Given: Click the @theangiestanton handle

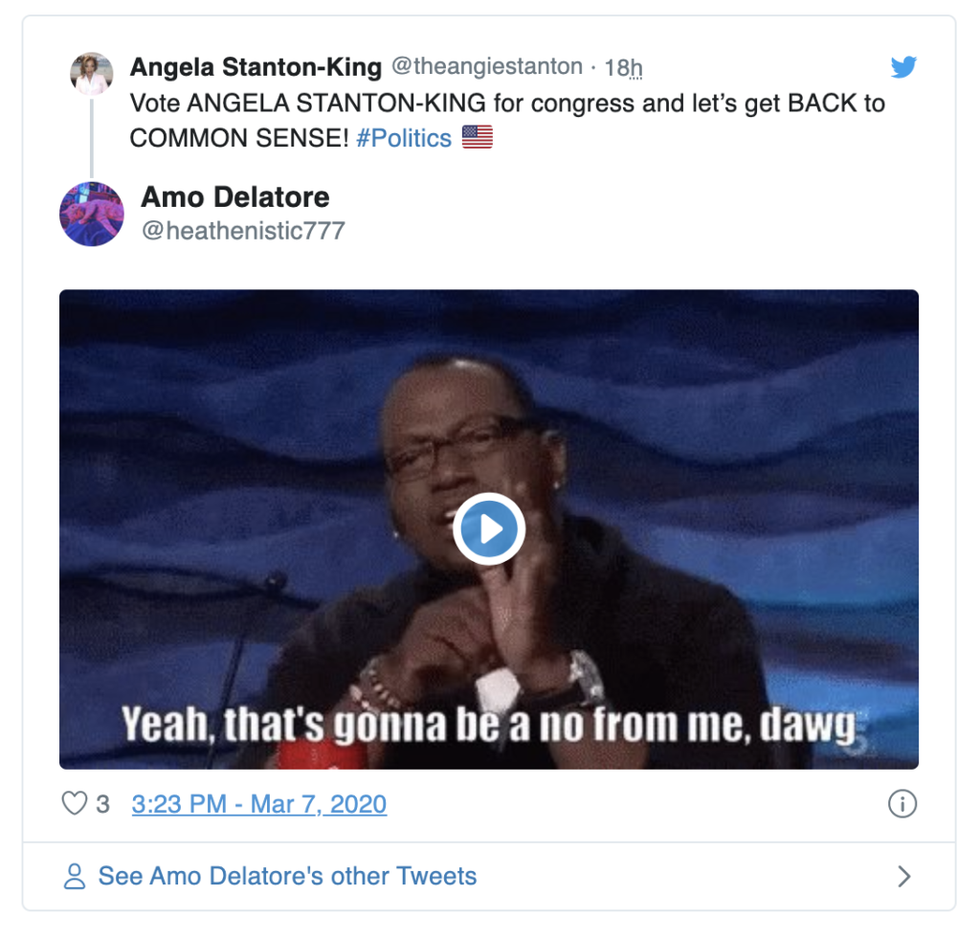Looking at the screenshot, I should (486, 67).
